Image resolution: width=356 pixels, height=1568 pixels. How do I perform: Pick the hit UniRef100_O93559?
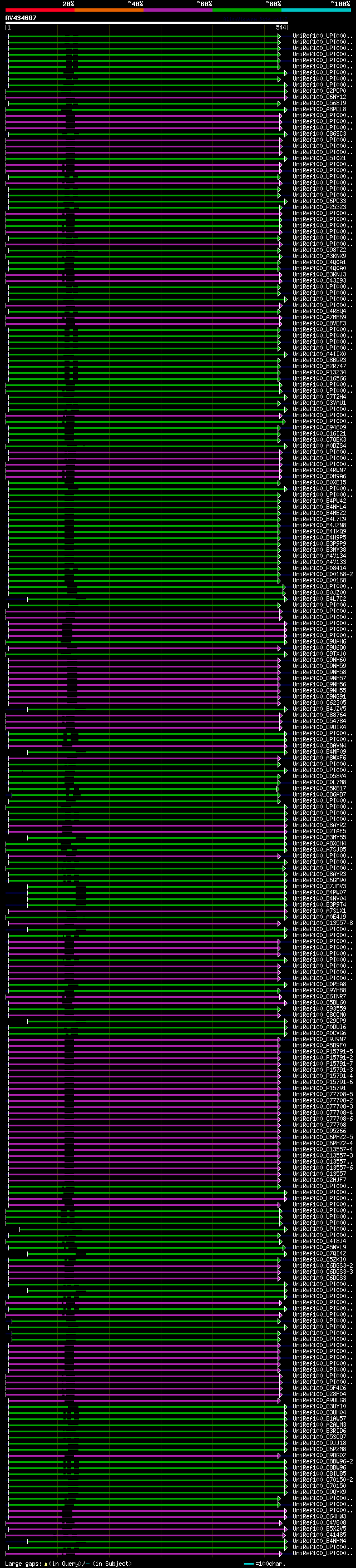tap(319, 1008)
